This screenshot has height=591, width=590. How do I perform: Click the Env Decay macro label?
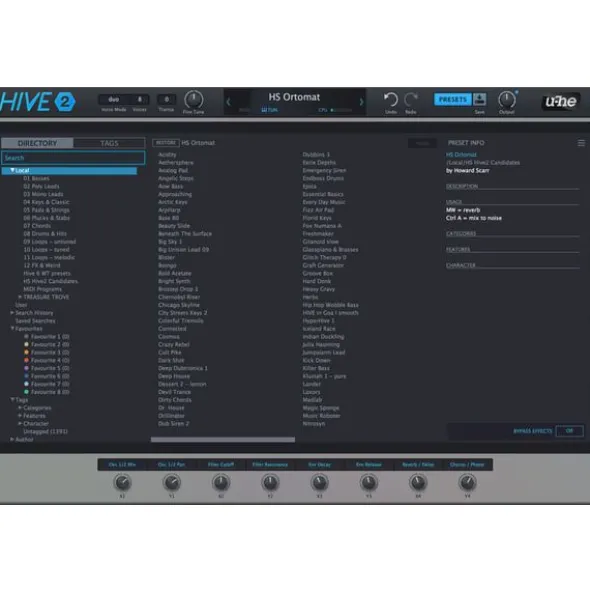(319, 465)
